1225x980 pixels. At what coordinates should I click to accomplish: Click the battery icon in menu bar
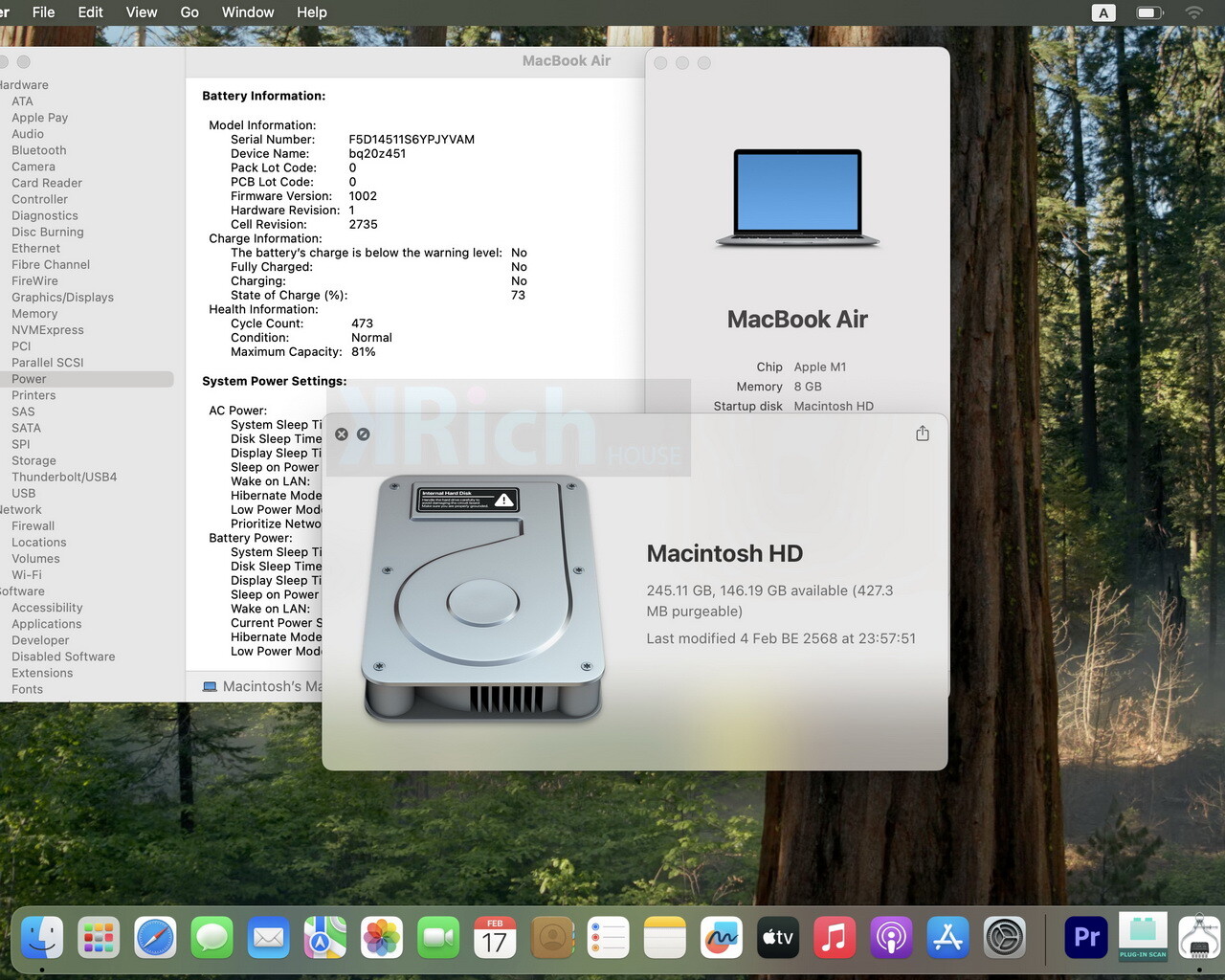point(1149,12)
